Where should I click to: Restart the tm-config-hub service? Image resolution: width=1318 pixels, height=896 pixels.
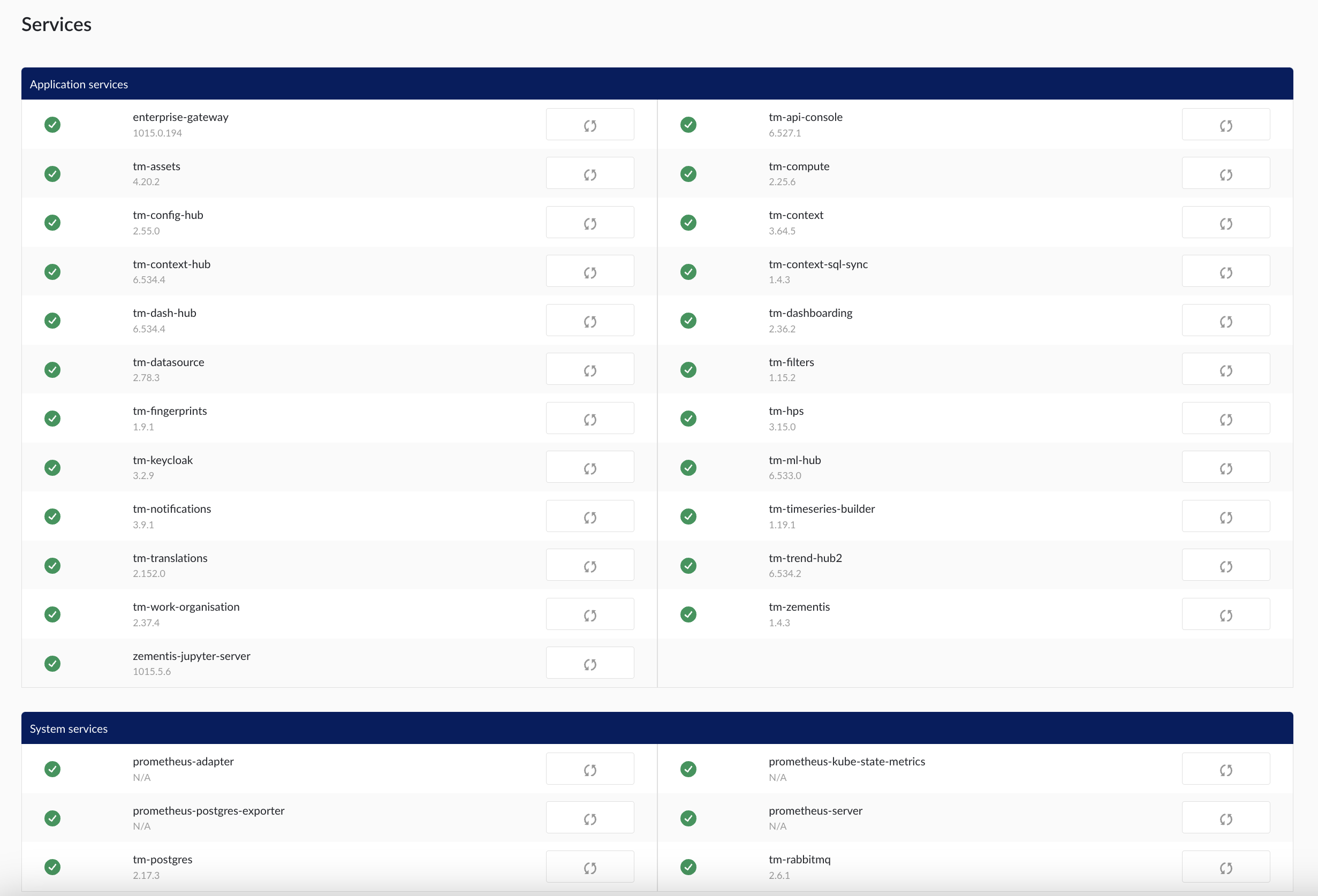(x=590, y=222)
